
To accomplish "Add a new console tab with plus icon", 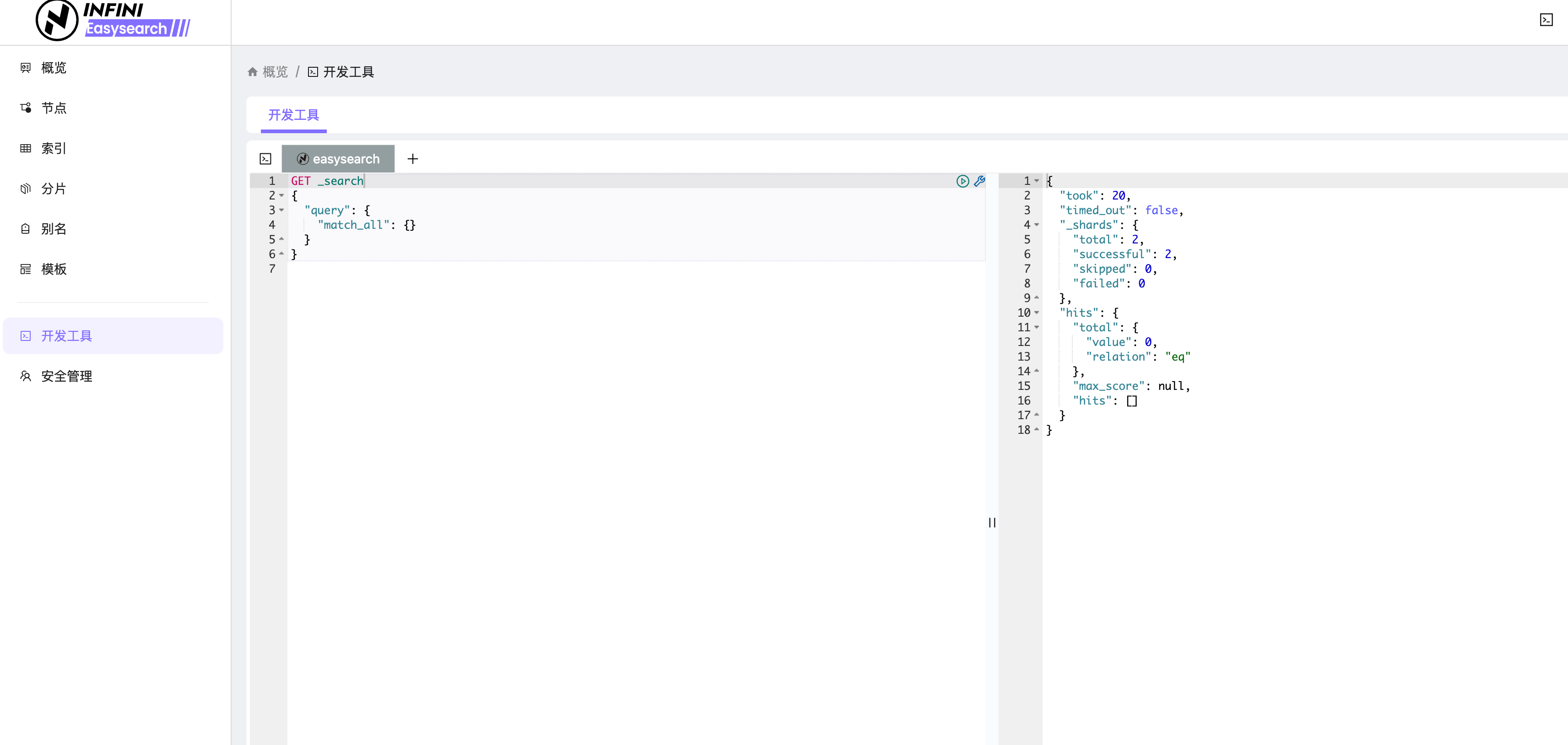I will [413, 159].
